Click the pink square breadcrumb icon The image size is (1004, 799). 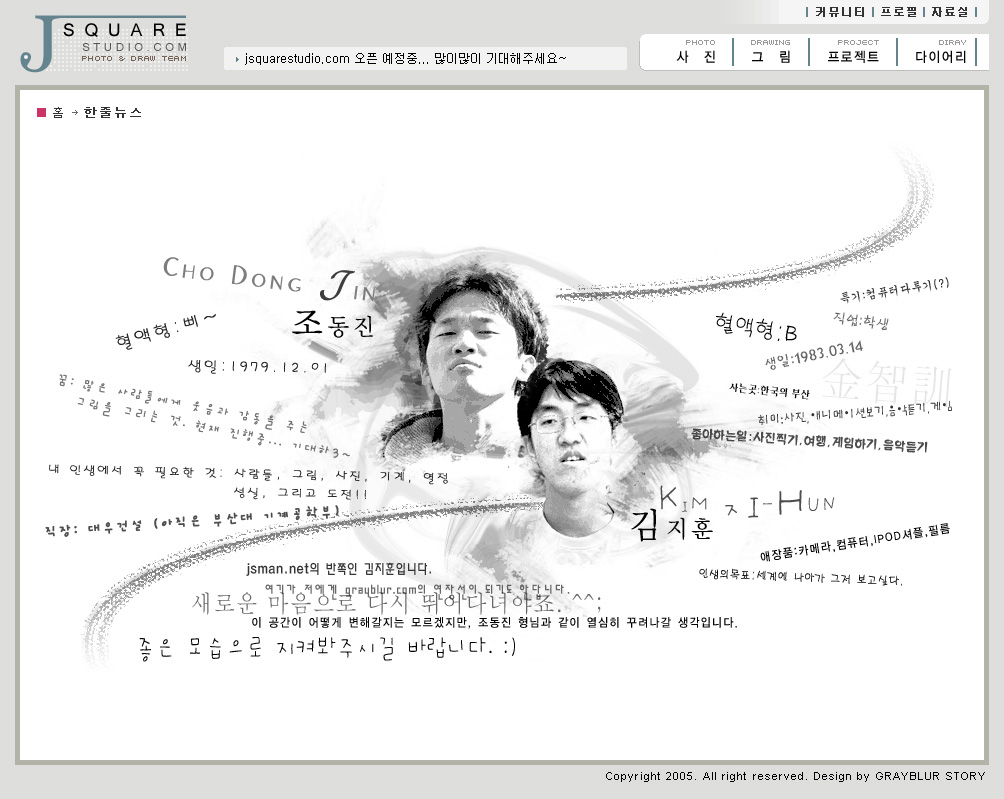pyautogui.click(x=42, y=113)
